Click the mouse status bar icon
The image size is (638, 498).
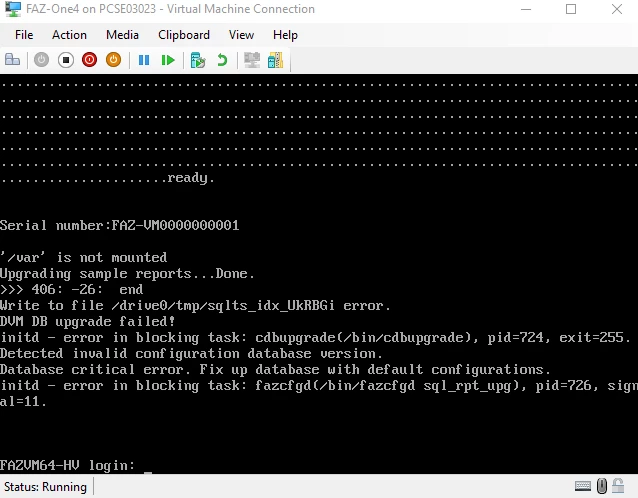point(602,486)
